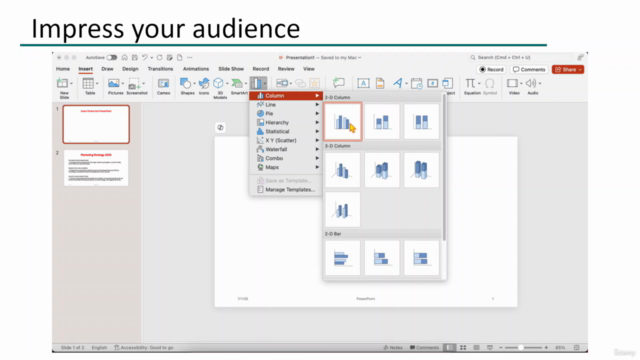
Task: Click the Equation pi icon
Action: tap(470, 83)
